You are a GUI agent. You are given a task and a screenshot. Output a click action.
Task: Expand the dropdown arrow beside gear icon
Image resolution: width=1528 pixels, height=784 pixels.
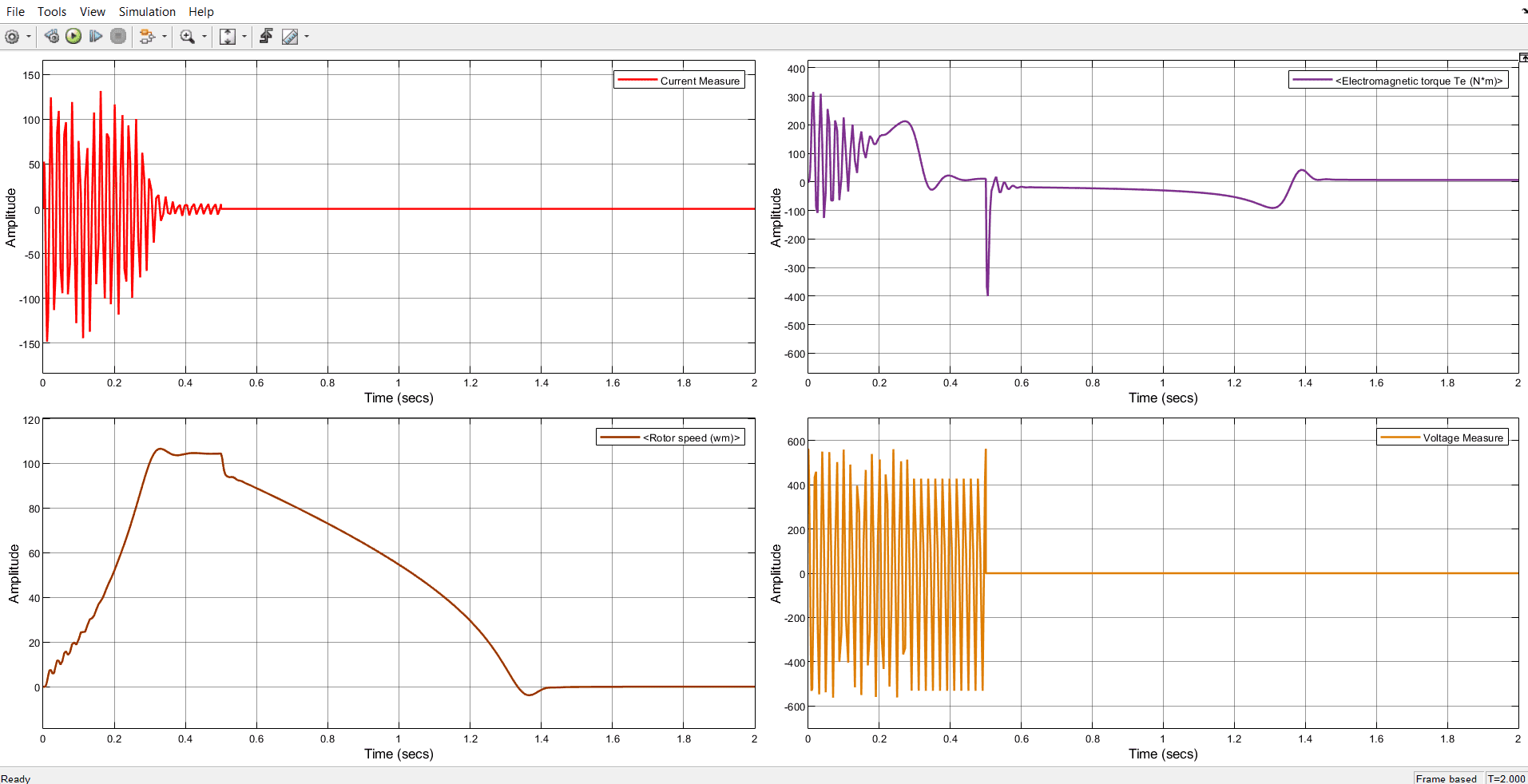(x=29, y=37)
